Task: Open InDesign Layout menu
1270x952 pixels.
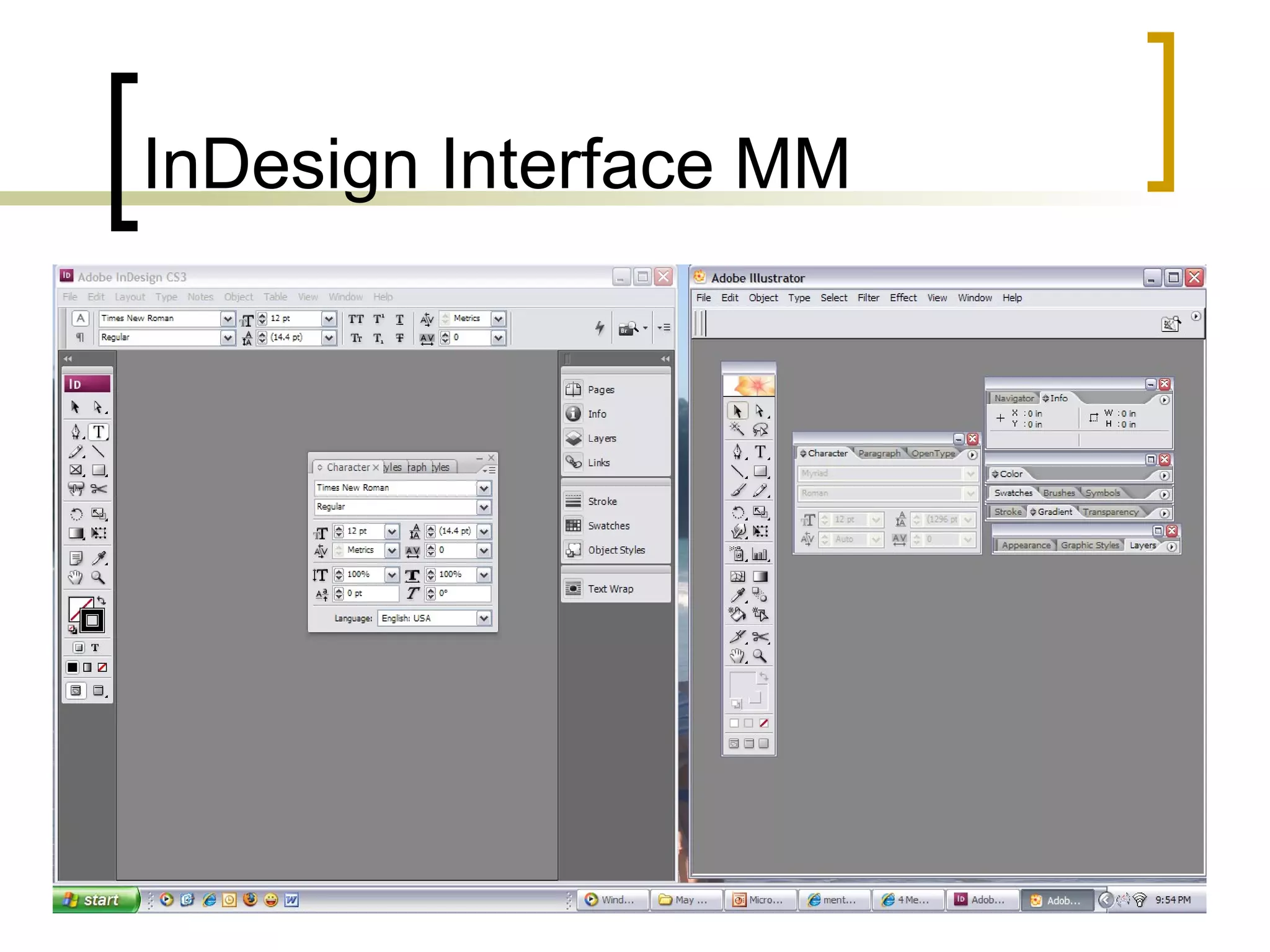Action: (130, 297)
